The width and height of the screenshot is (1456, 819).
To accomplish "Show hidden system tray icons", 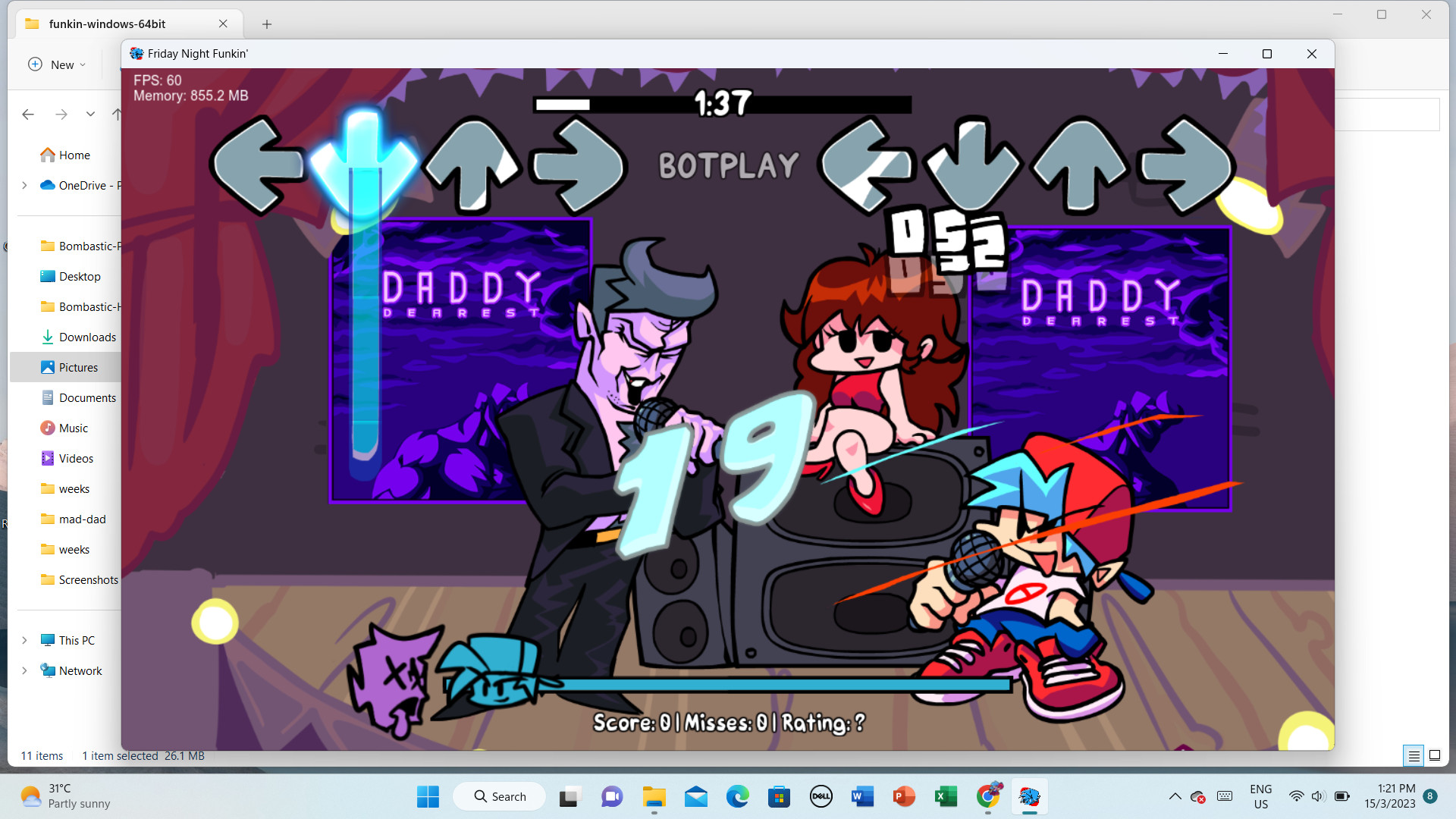I will (x=1175, y=796).
